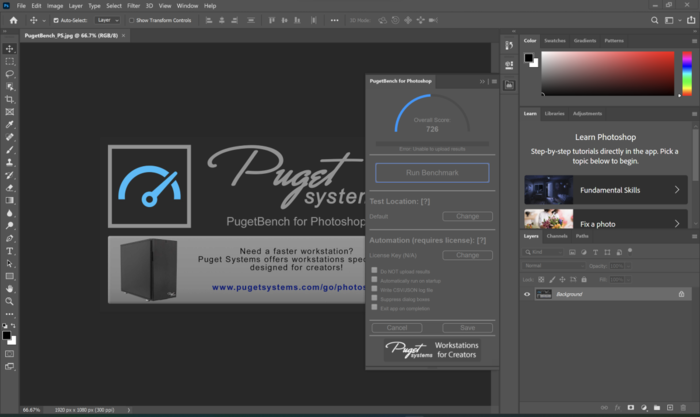Create a new layer icon
This screenshot has width=700, height=417.
click(670, 407)
